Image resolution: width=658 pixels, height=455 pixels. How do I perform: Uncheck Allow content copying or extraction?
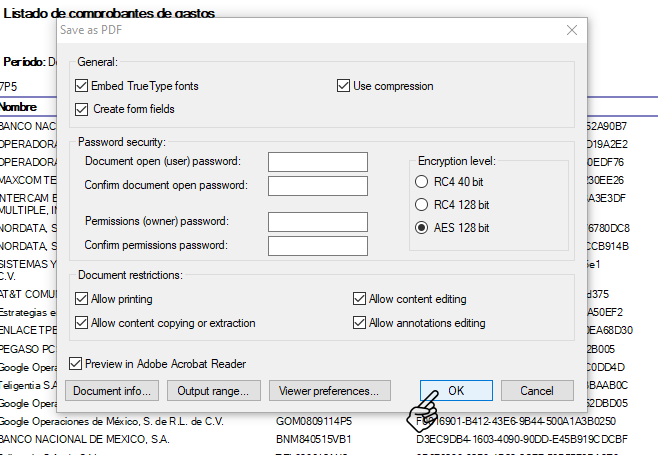click(x=82, y=323)
